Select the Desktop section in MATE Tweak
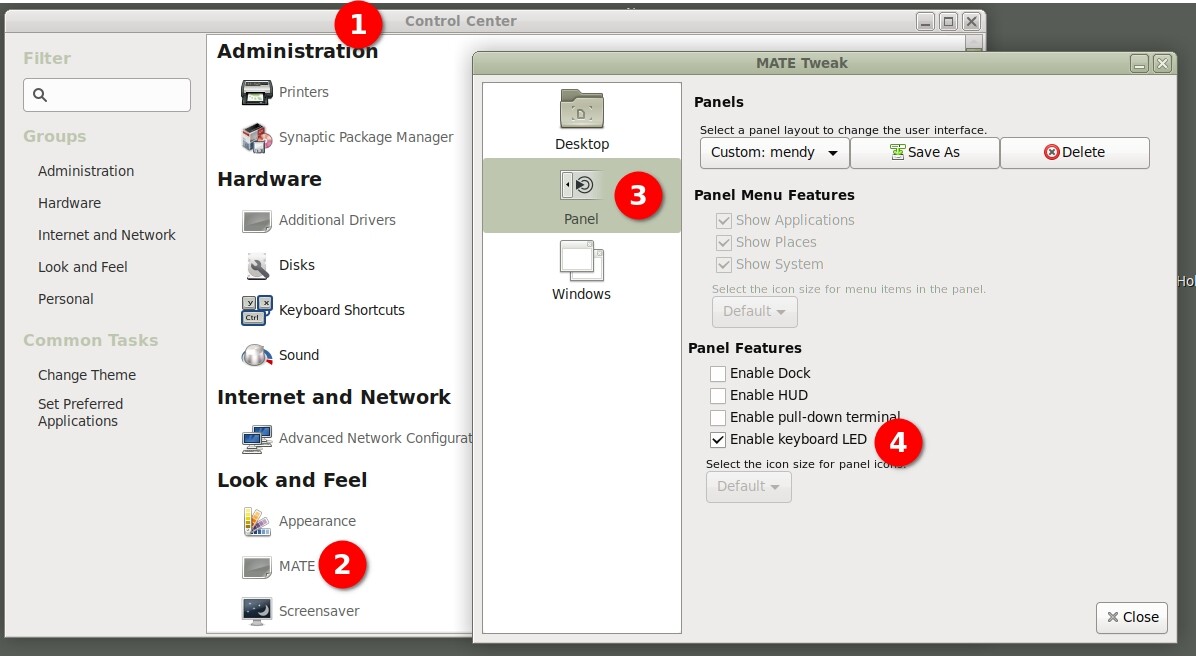1196x656 pixels. pyautogui.click(x=582, y=121)
